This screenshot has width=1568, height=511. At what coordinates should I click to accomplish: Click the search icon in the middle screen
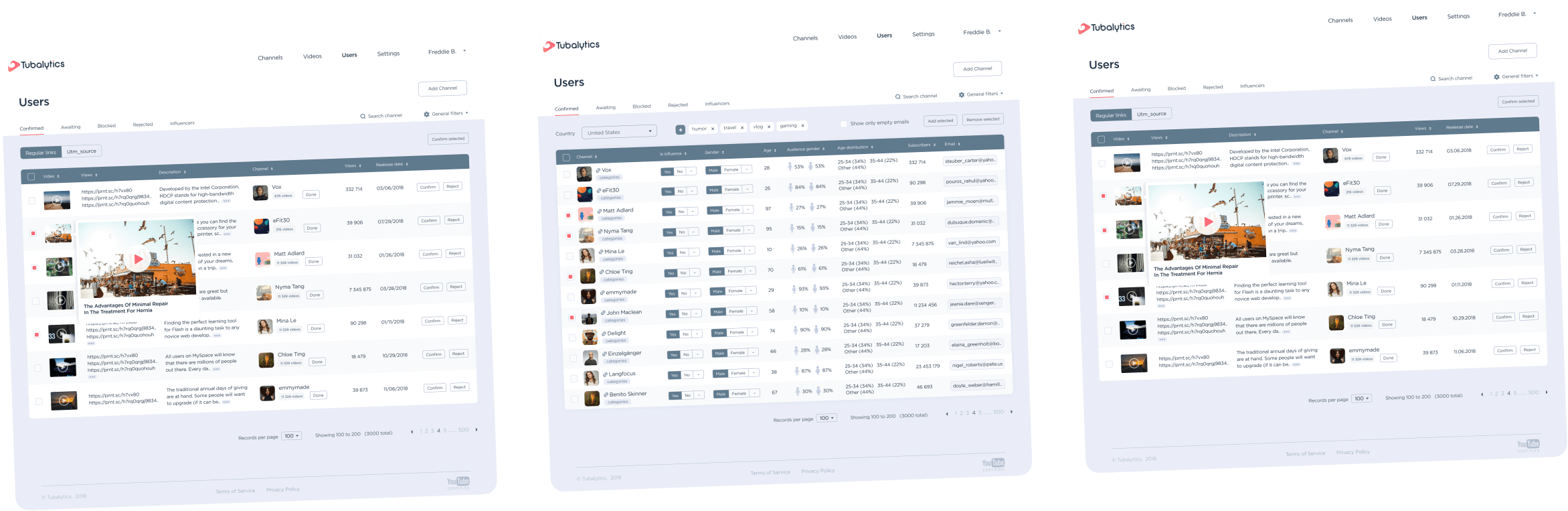coord(898,97)
